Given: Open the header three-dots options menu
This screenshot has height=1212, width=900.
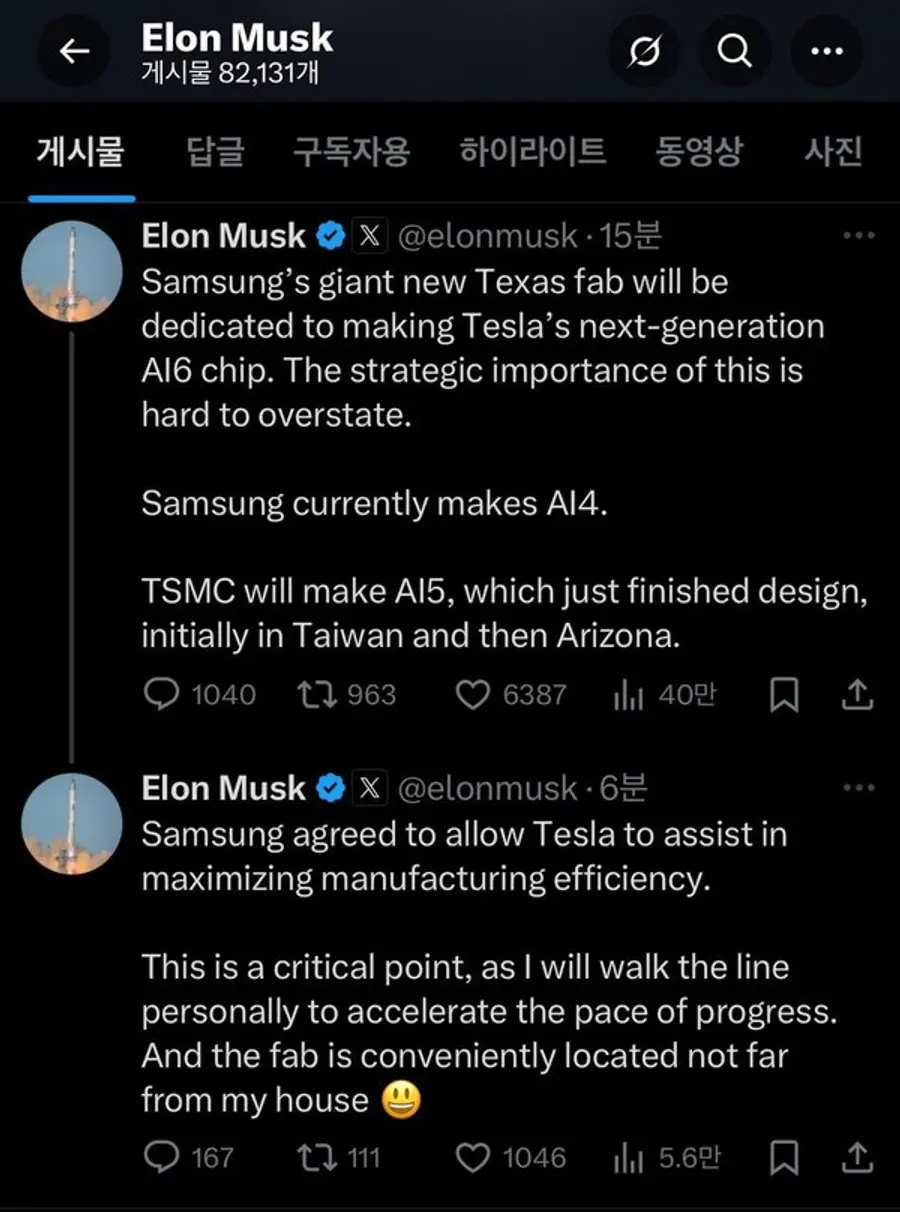Looking at the screenshot, I should click(827, 52).
